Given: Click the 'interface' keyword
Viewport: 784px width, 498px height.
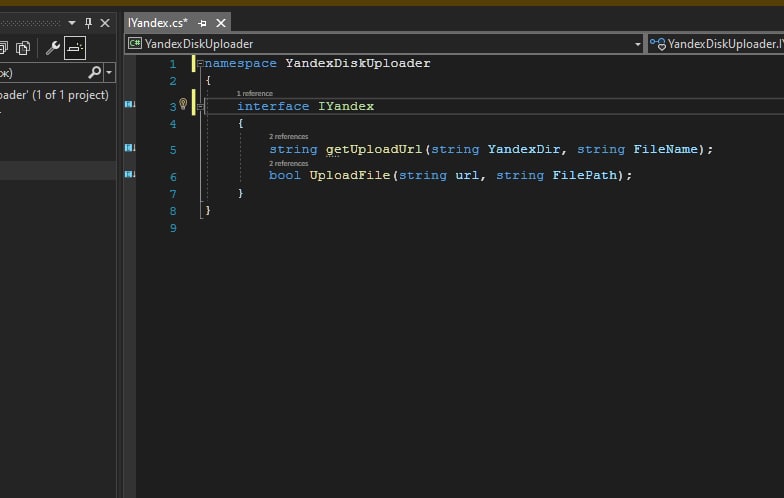Looking at the screenshot, I should pyautogui.click(x=273, y=106).
